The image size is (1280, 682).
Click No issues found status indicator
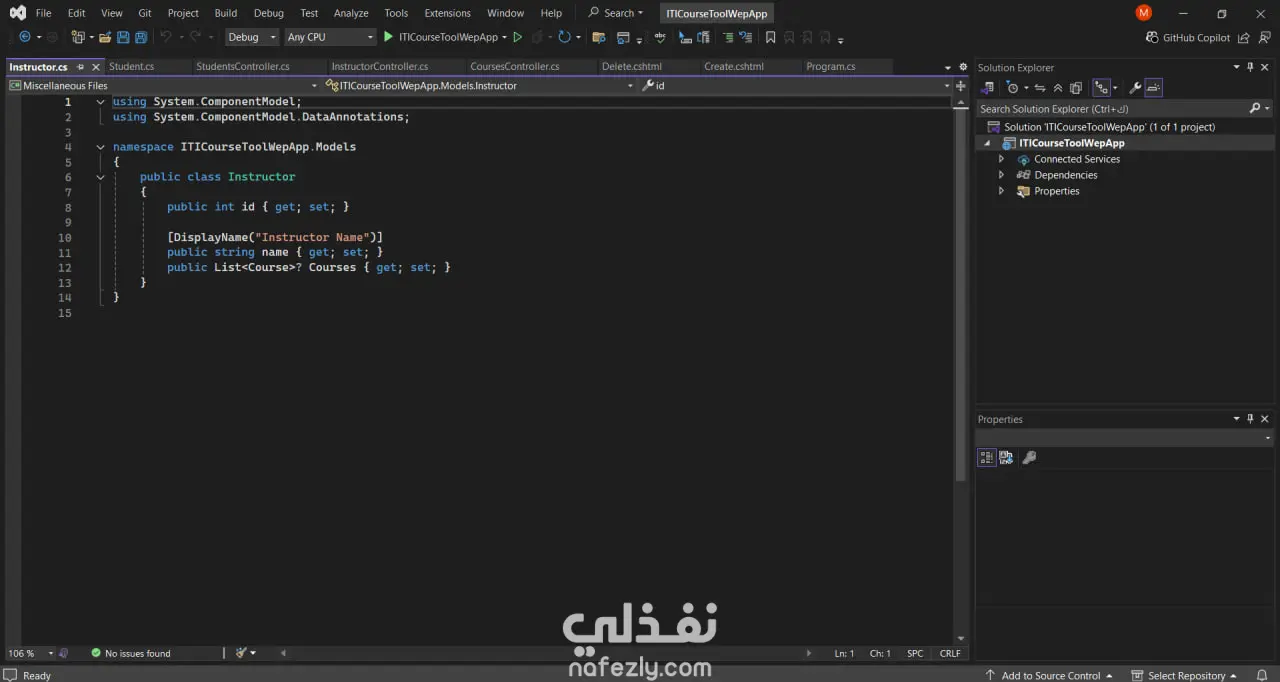point(131,653)
